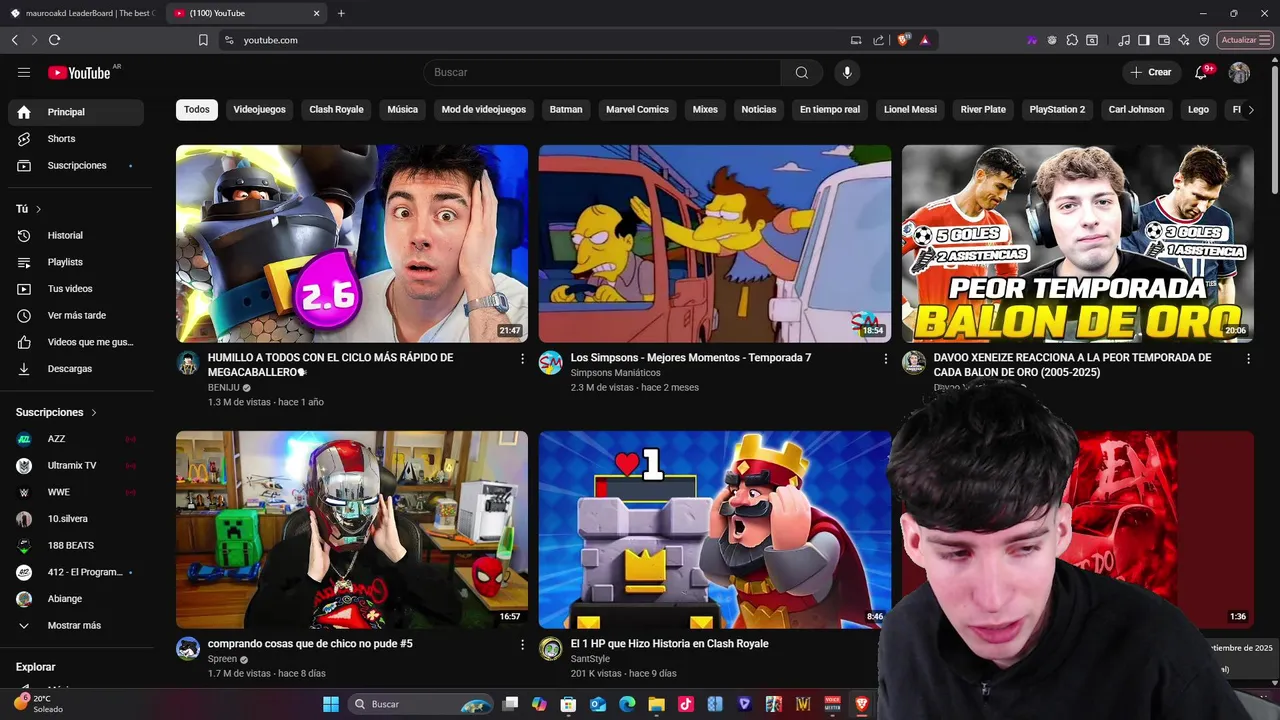
Task: Open the 10.silvera channel subscription
Action: click(76, 519)
